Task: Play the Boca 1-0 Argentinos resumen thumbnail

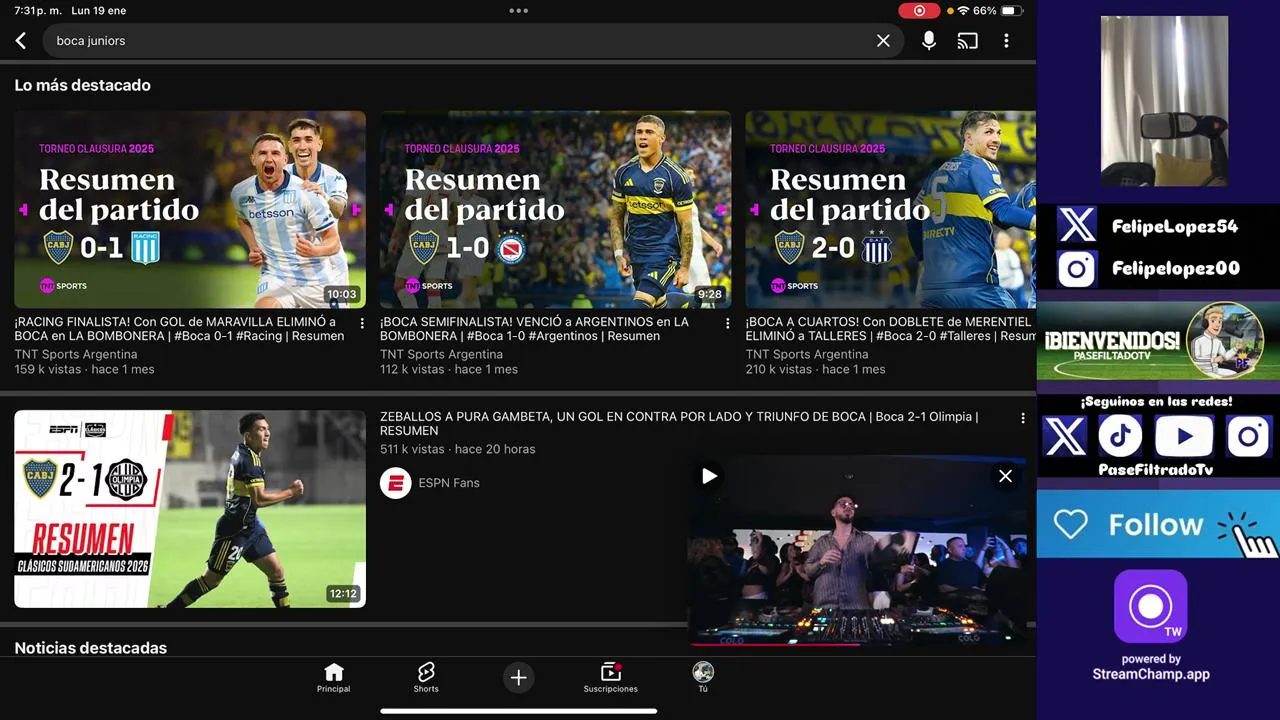Action: (555, 209)
